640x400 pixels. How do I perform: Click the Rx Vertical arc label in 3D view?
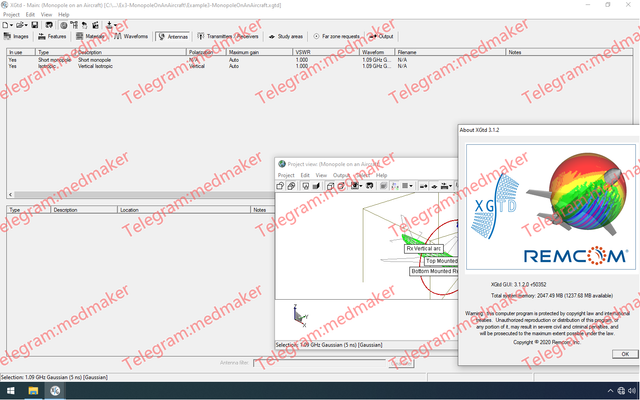pyautogui.click(x=424, y=249)
